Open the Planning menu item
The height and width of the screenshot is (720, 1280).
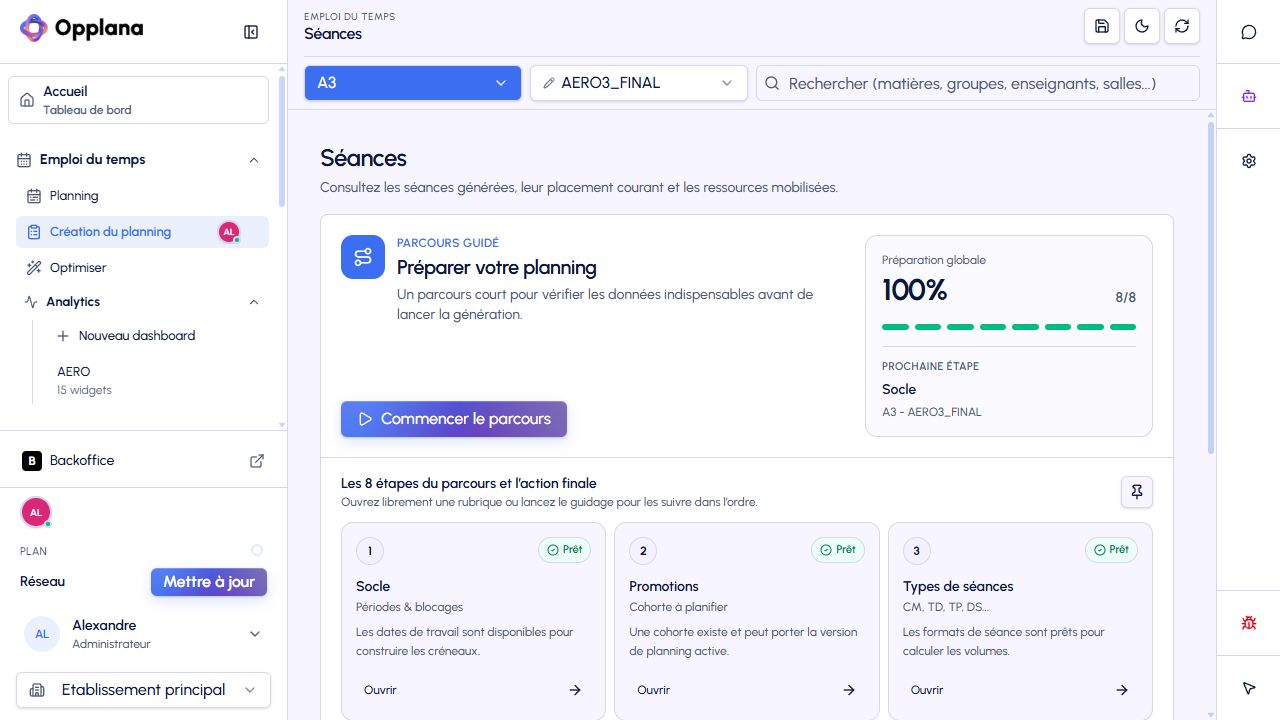pyautogui.click(x=142, y=196)
